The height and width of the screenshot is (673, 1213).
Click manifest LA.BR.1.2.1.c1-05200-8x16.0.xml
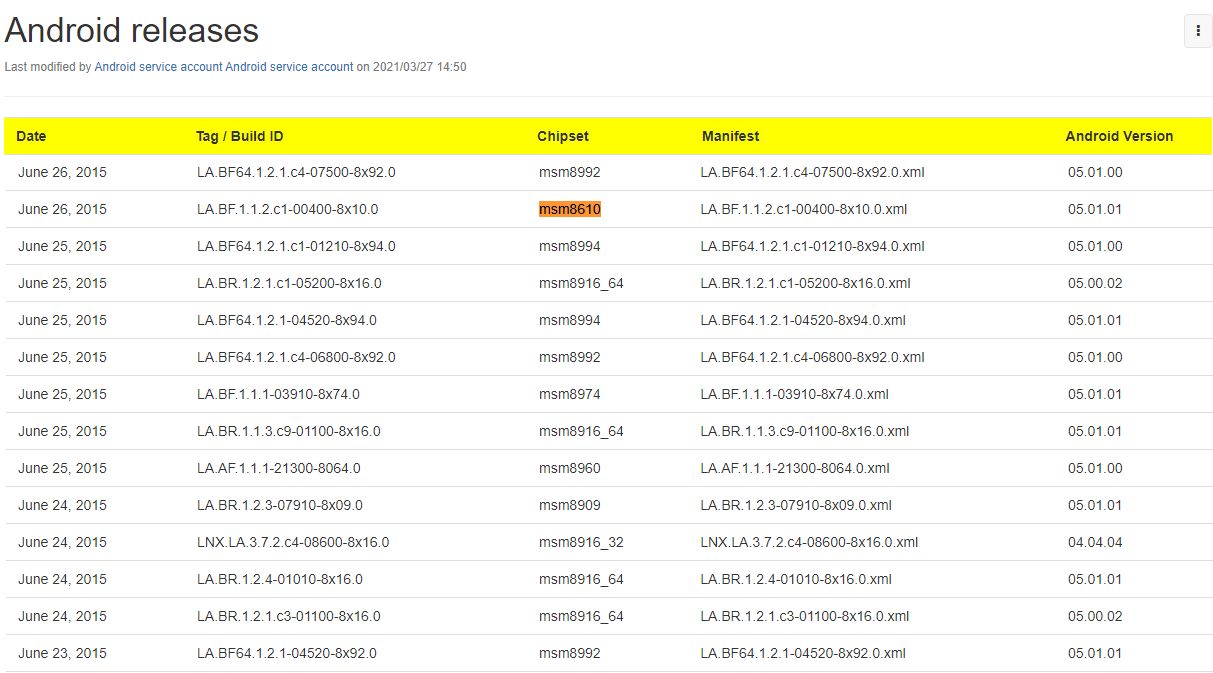tap(805, 283)
